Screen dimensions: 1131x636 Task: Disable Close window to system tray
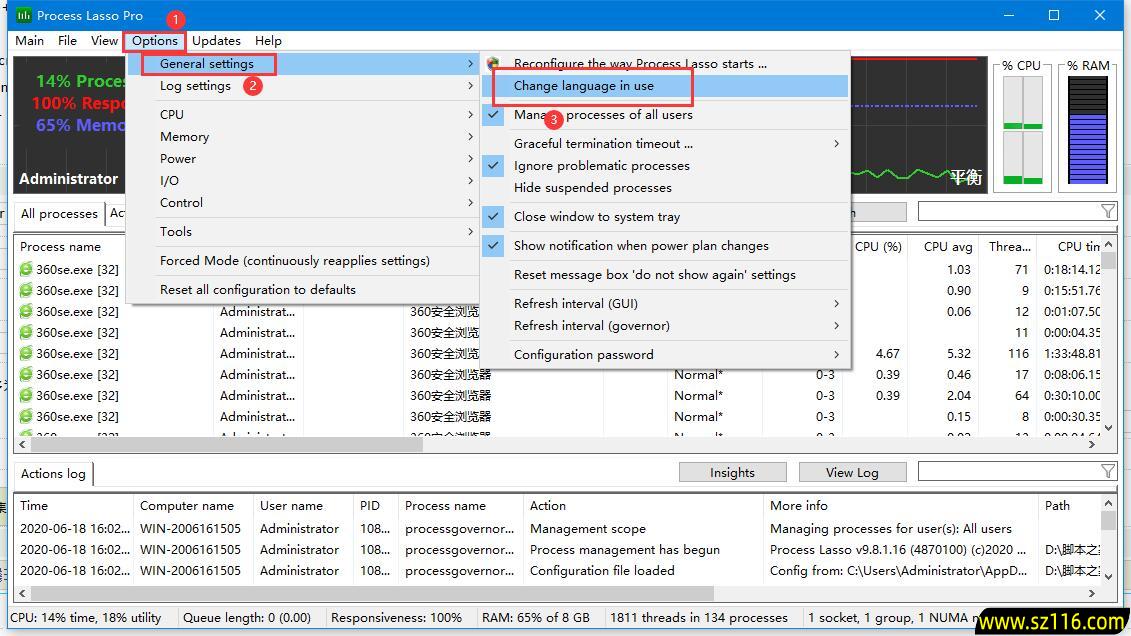[596, 216]
